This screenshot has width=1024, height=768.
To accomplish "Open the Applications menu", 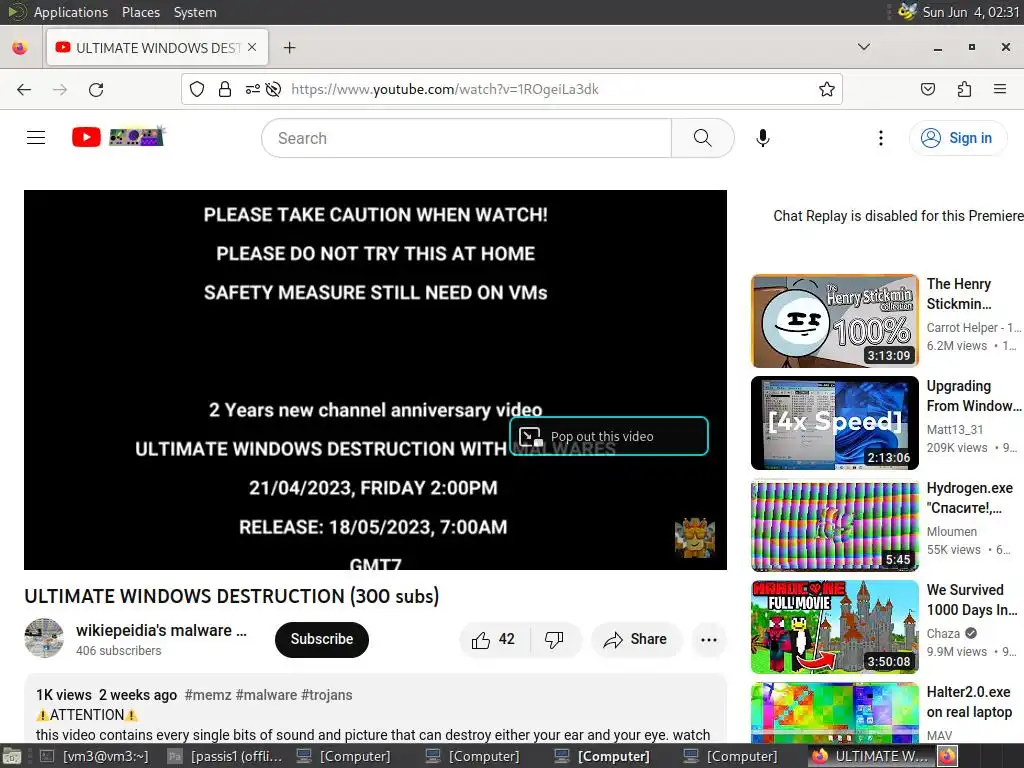I will [71, 12].
